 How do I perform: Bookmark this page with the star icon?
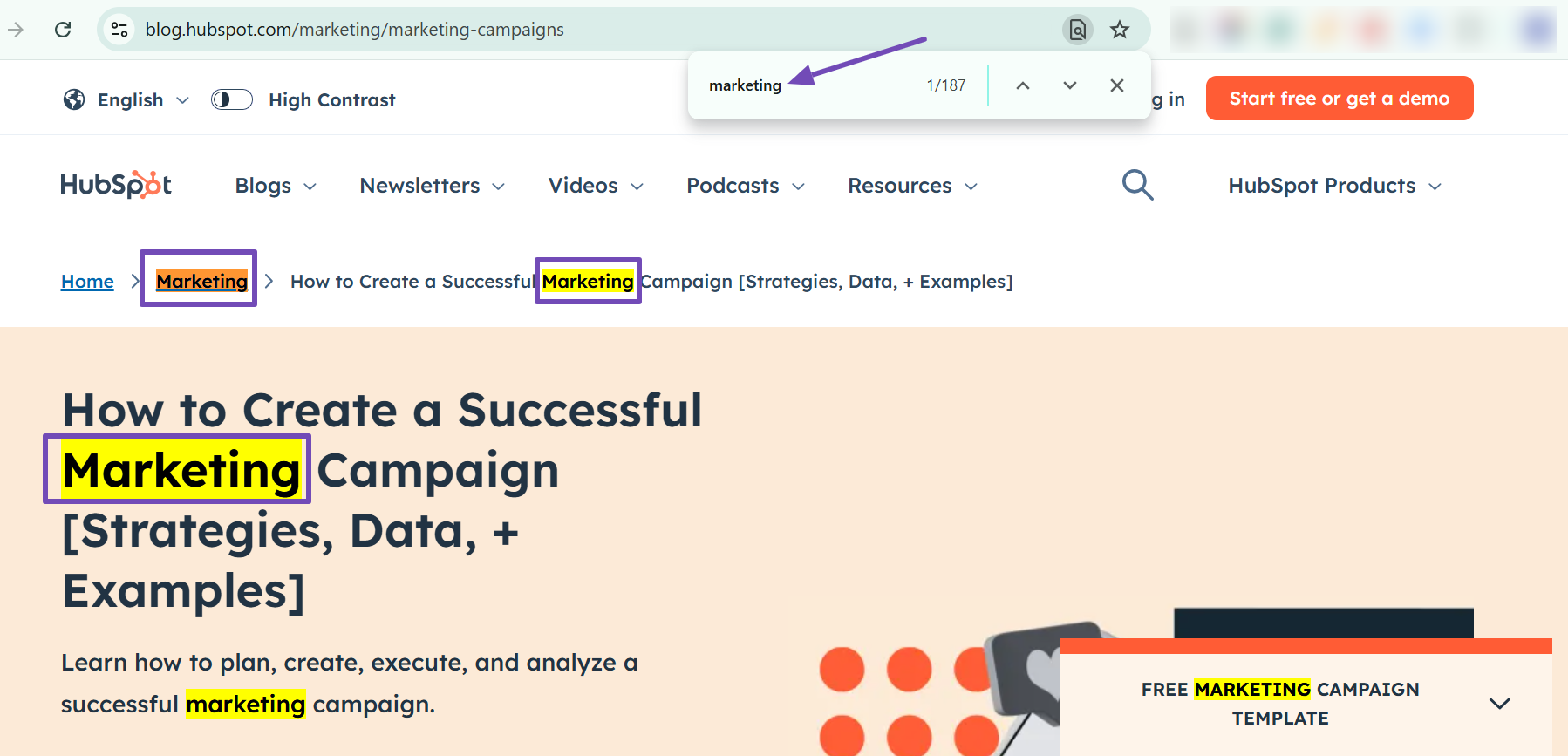[1120, 30]
